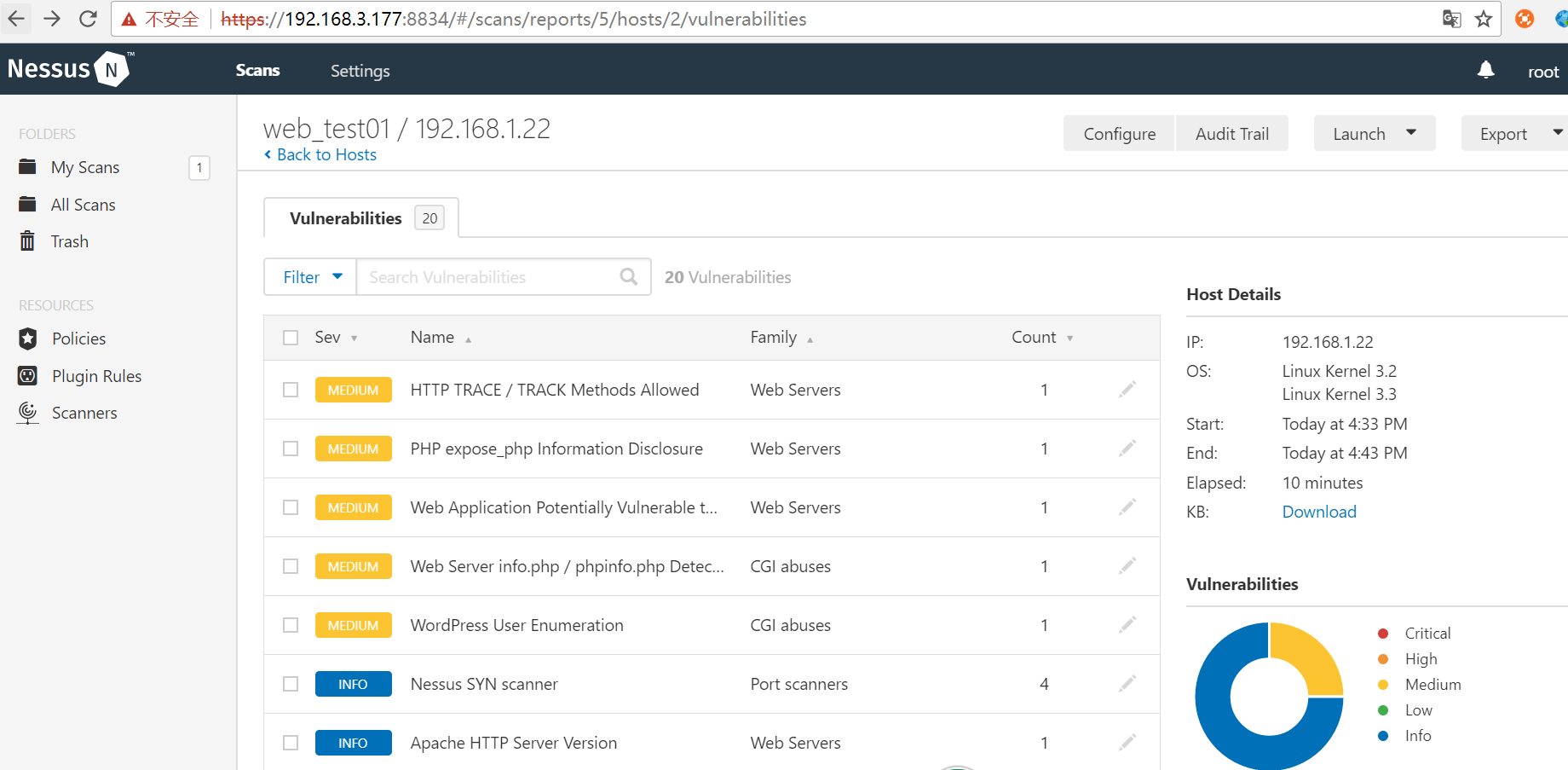
Task: Edit Nessus SYN scanner row pencil icon
Action: click(x=1127, y=684)
